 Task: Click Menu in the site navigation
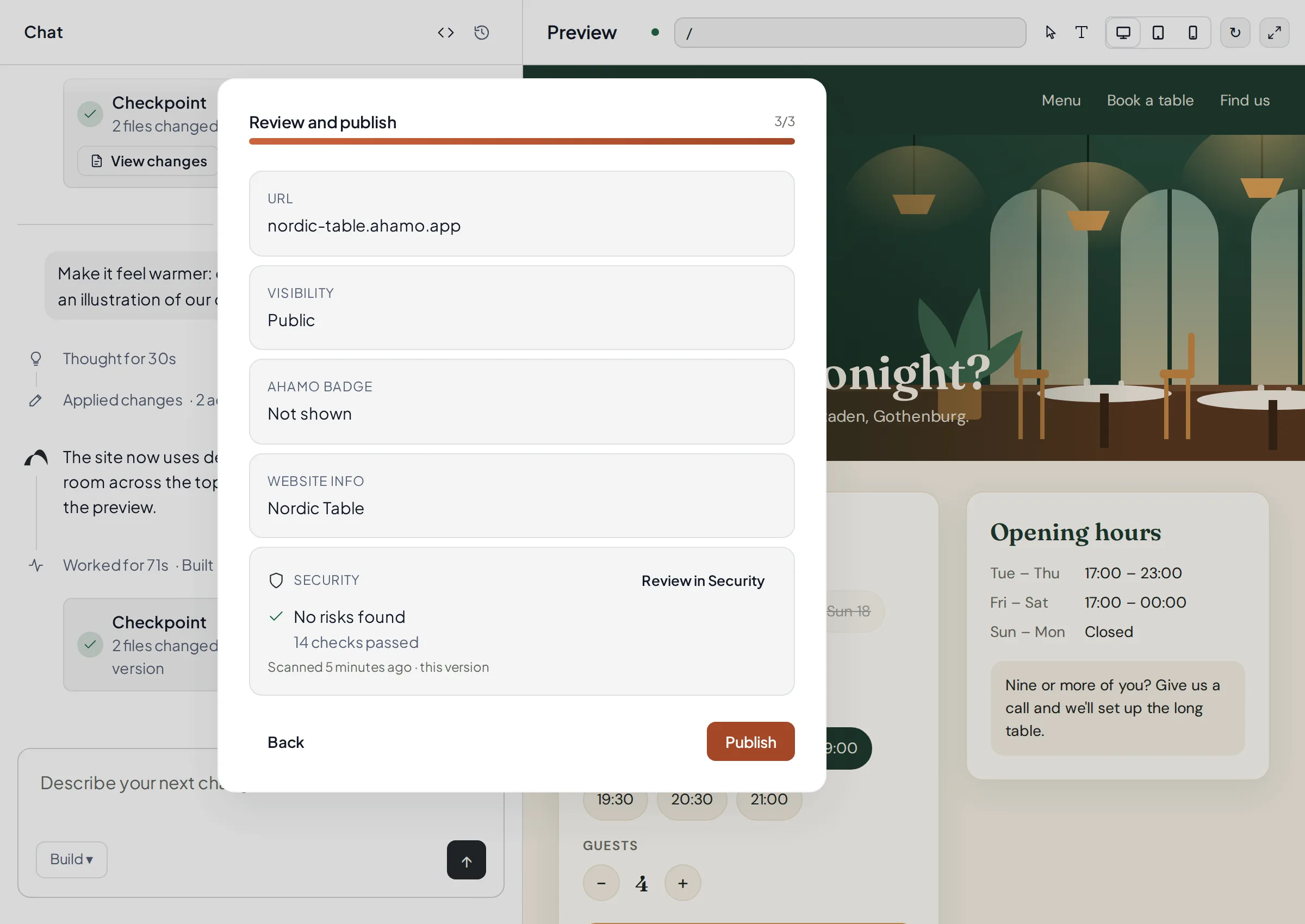tap(1061, 100)
